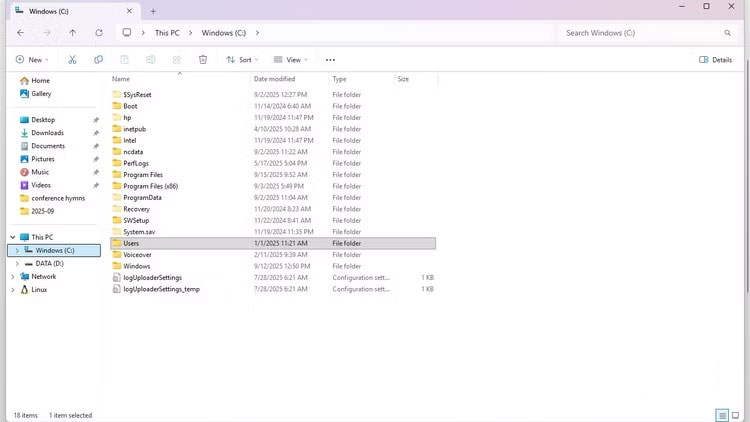
Task: Expand Network tree node
Action: click(x=13, y=277)
